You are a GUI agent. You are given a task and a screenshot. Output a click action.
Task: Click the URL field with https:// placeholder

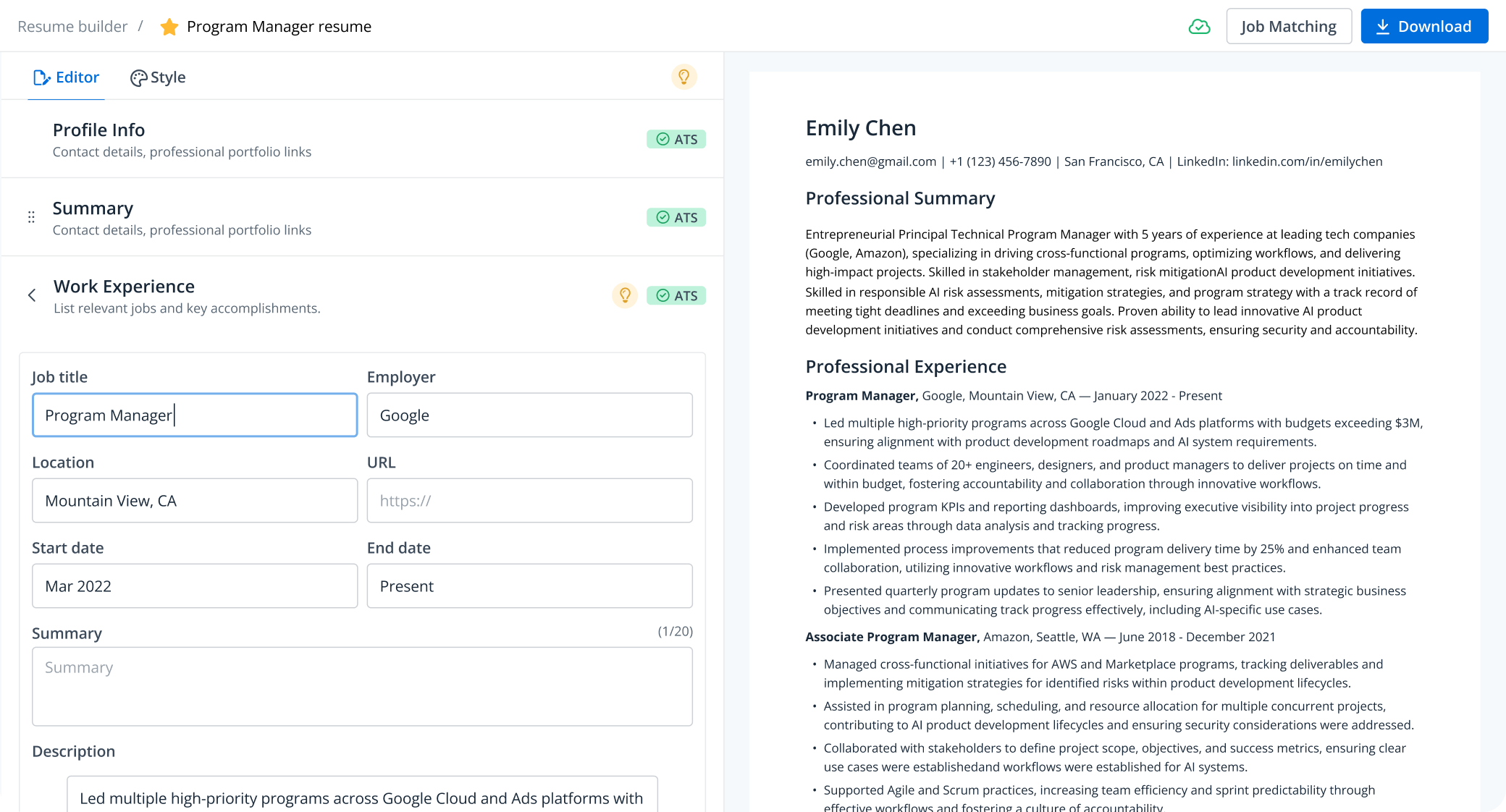(529, 500)
